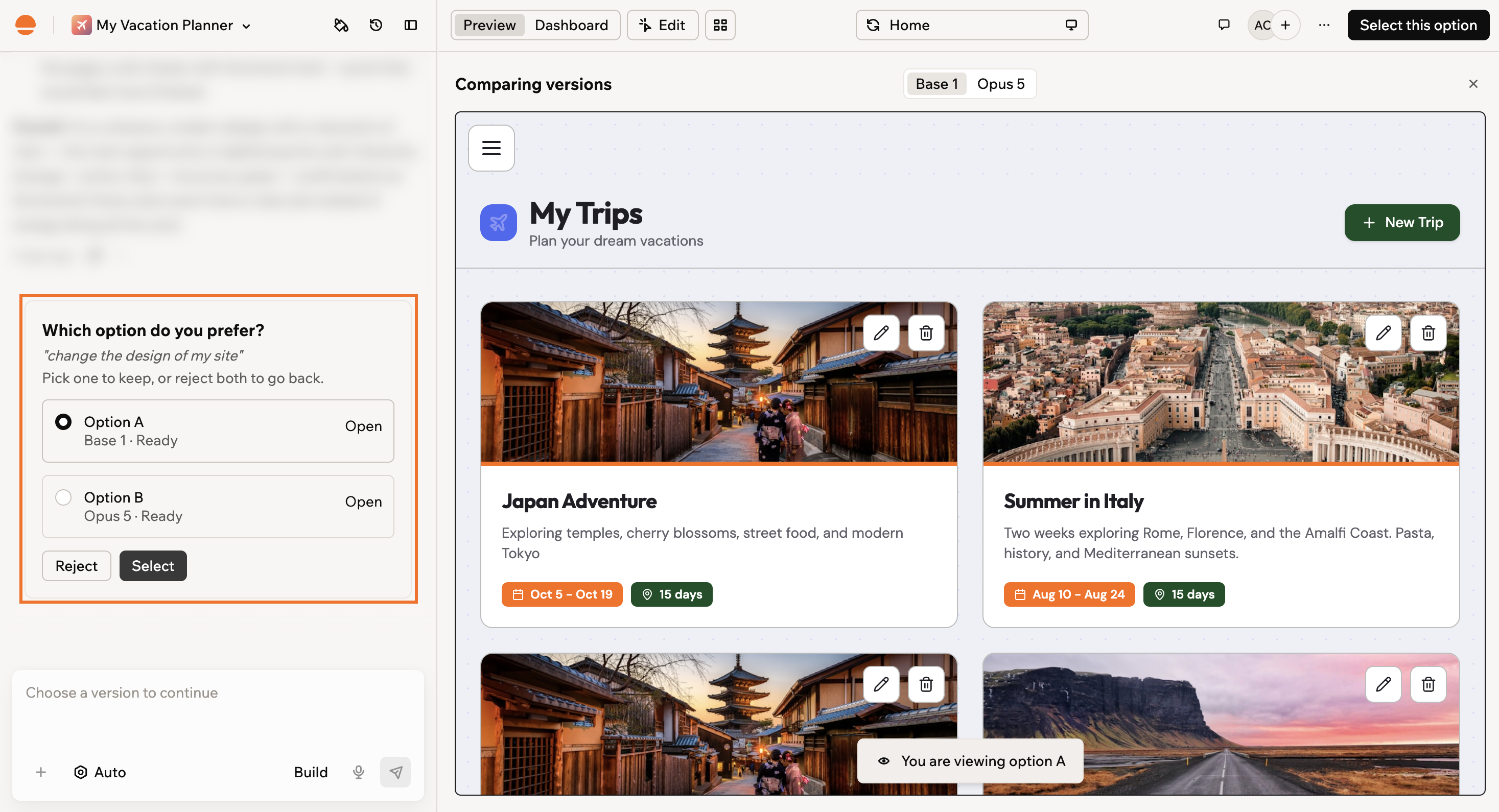Click the Summer in Italy title
The height and width of the screenshot is (812, 1499).
pyautogui.click(x=1073, y=501)
